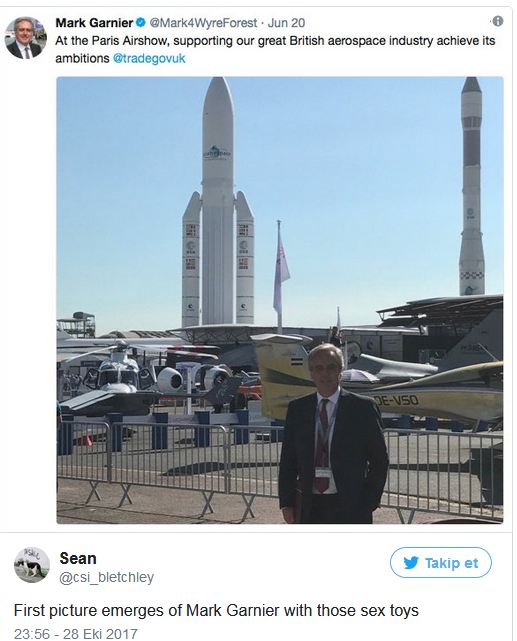
Task: Click the second rocket at the photo's right edge
Action: point(471,186)
